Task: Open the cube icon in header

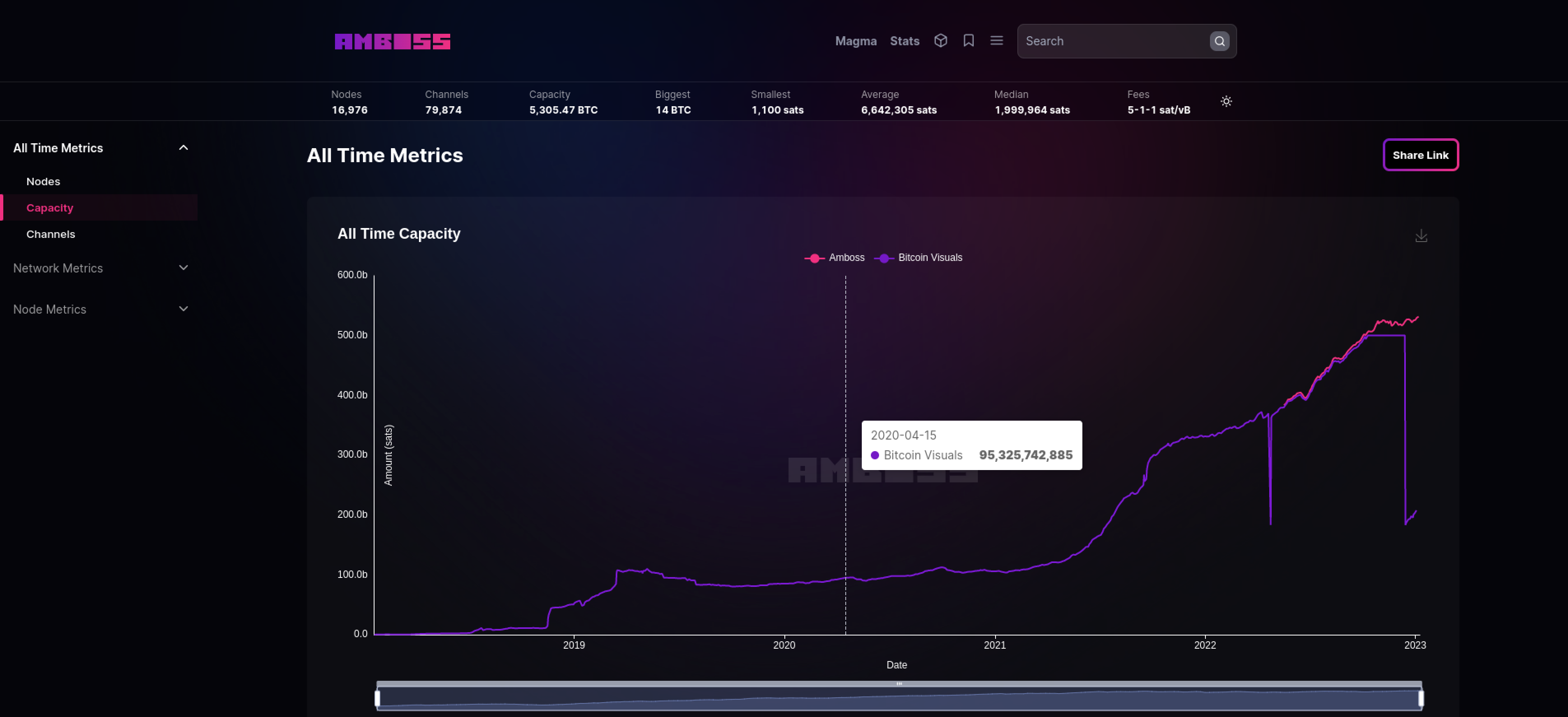Action: pyautogui.click(x=940, y=41)
